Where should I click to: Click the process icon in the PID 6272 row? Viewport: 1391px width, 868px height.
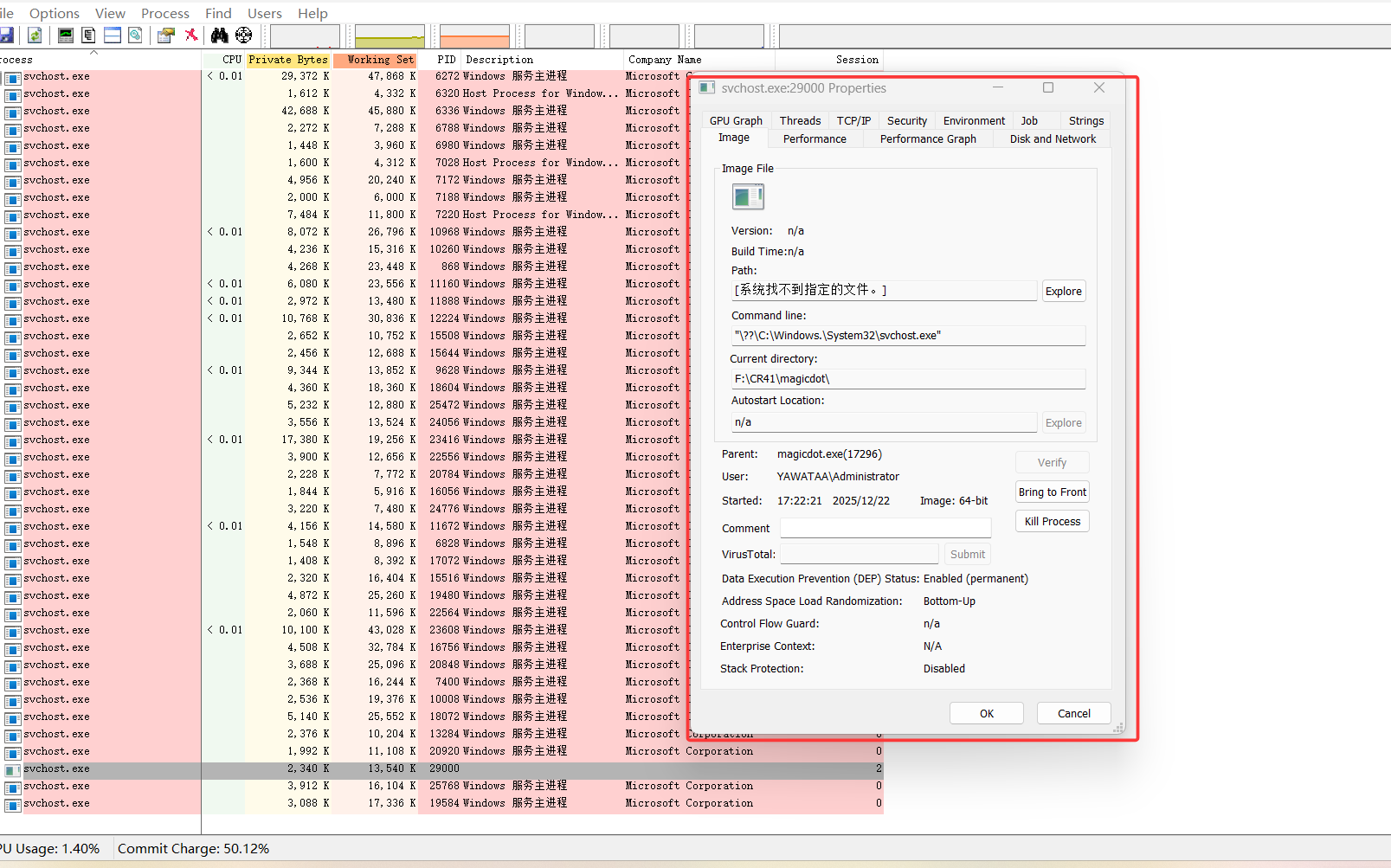tap(12, 77)
